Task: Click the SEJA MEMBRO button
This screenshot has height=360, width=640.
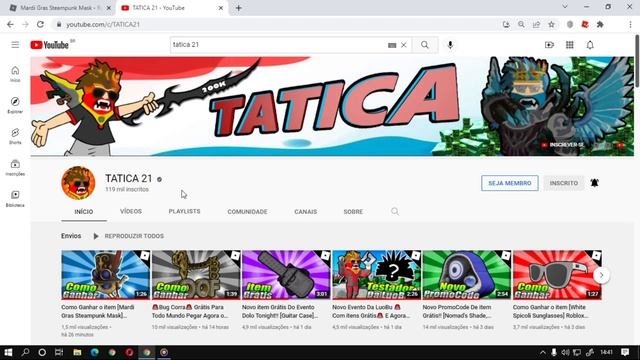Action: click(x=510, y=183)
